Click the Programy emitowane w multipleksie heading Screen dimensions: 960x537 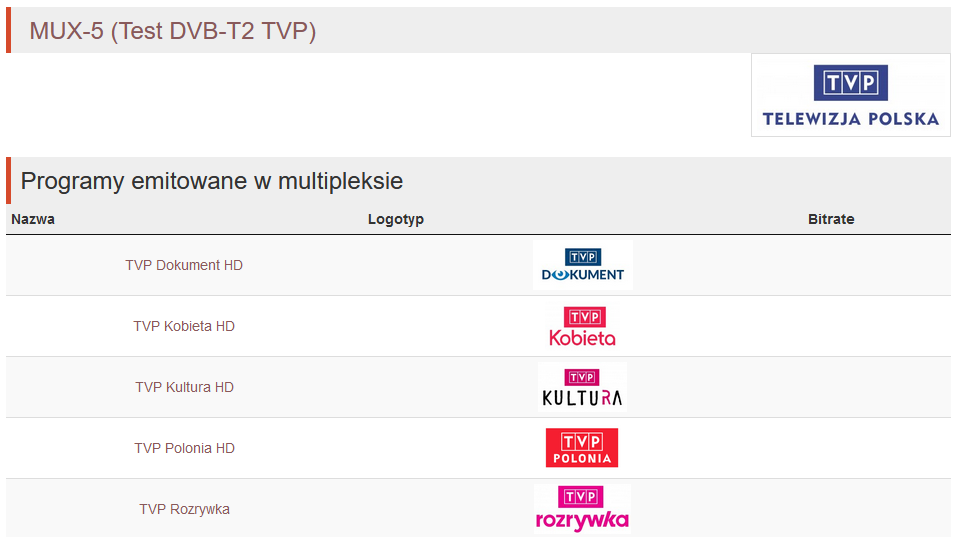point(212,181)
